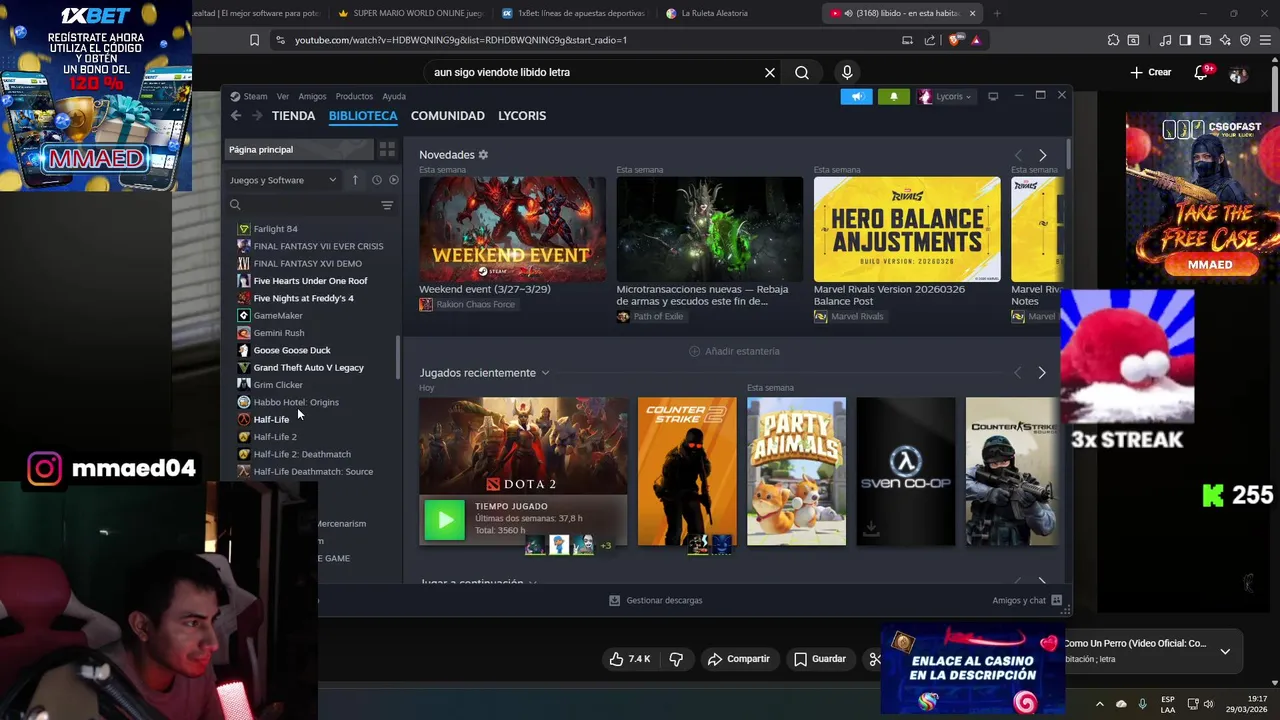Sort library list using the up-arrow icon
The image size is (1280, 720).
click(x=355, y=180)
